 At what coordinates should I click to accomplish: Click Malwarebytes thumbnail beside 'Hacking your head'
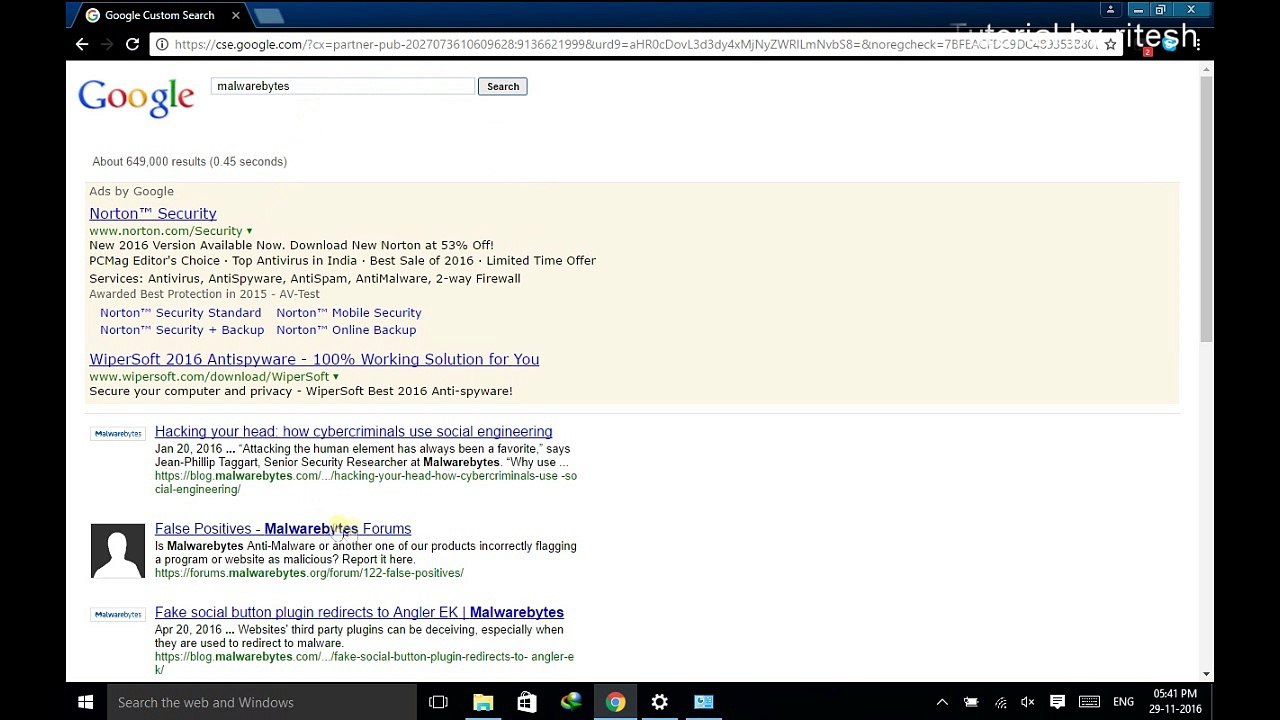(x=118, y=434)
